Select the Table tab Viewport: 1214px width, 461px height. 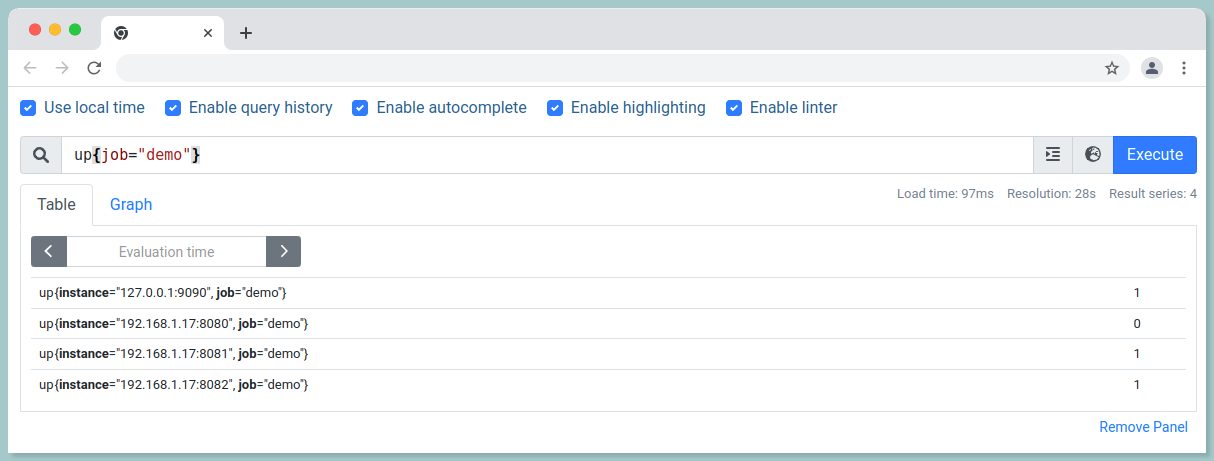(56, 204)
